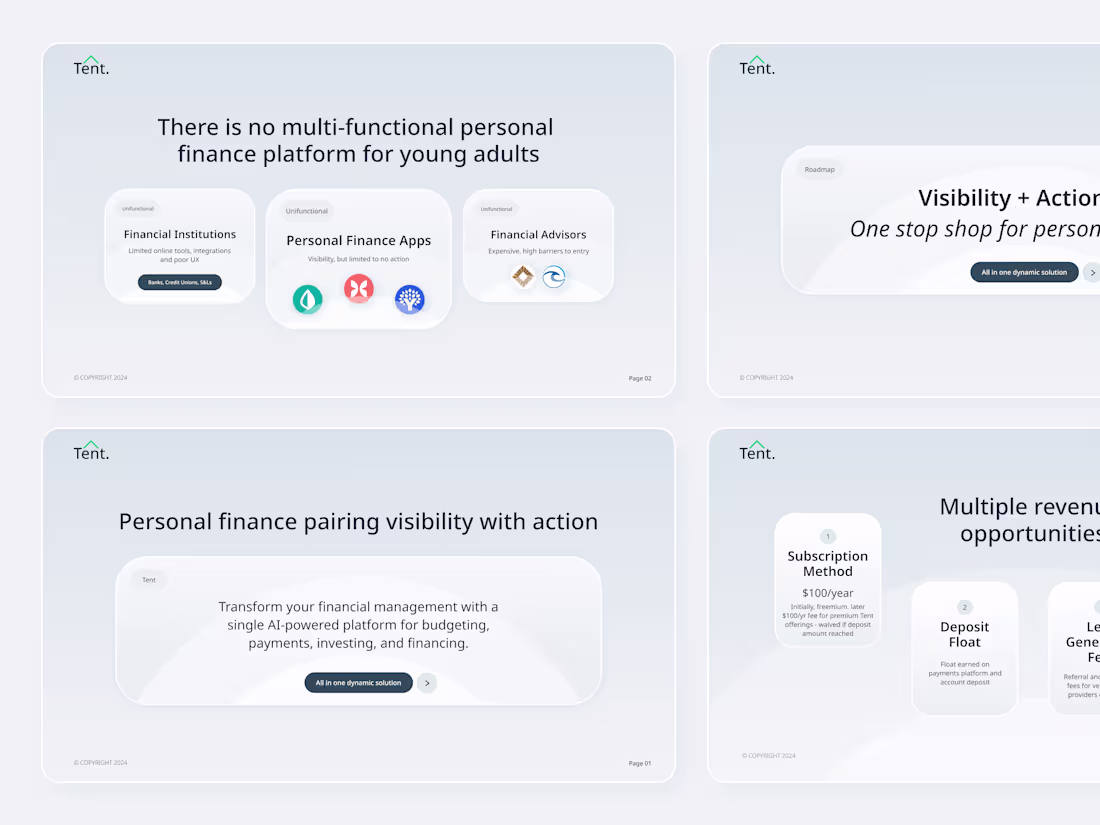The image size is (1100, 825).
Task: Select the Unifunctional tag above Personal Finance Apps
Action: (307, 211)
